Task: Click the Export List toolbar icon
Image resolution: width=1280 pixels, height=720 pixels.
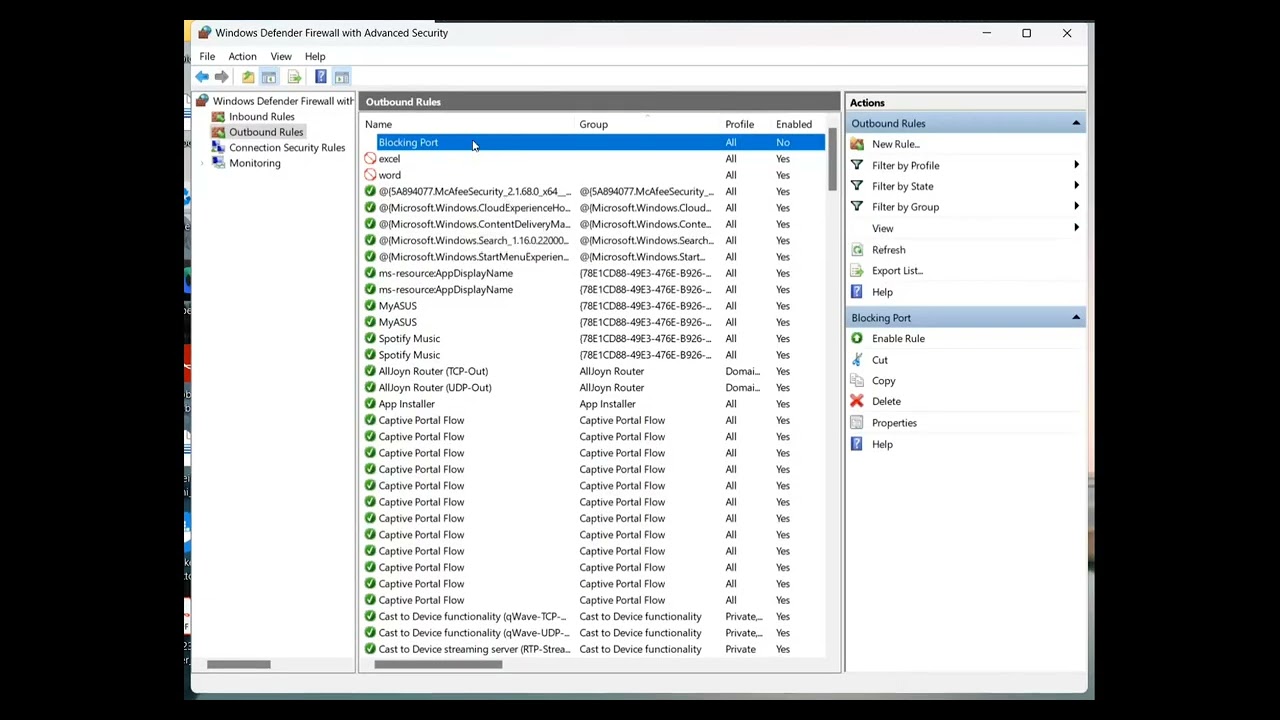Action: click(294, 77)
